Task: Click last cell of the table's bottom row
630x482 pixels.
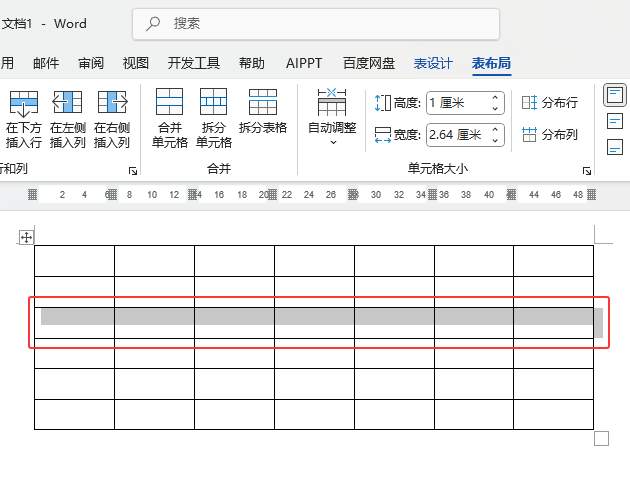Action: coord(553,414)
